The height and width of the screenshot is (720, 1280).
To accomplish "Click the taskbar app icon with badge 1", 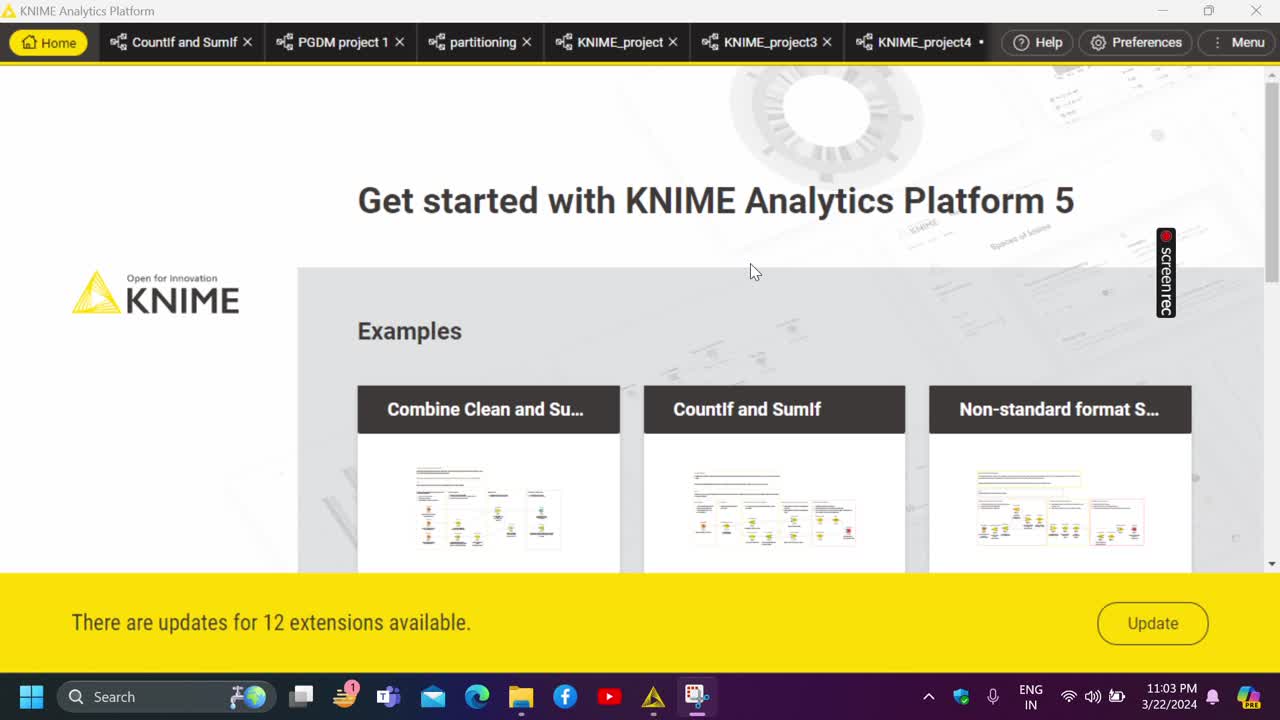I will [x=345, y=696].
